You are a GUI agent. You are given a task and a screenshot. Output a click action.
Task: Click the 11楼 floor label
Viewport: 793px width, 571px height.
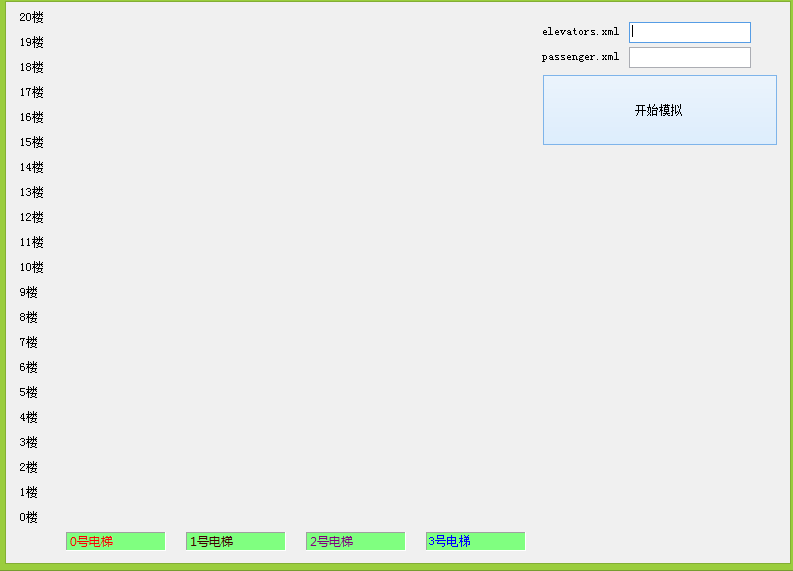pyautogui.click(x=31, y=242)
